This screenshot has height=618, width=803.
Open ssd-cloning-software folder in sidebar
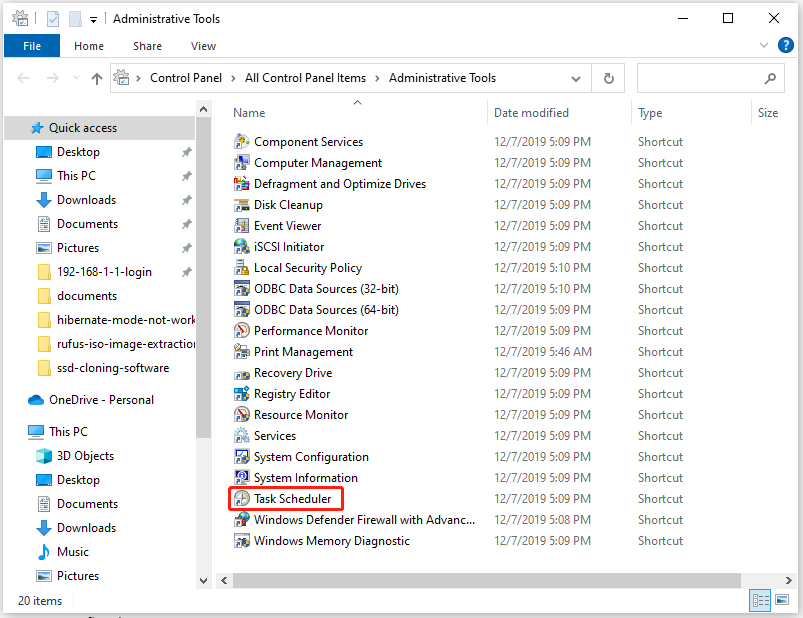[x=113, y=368]
